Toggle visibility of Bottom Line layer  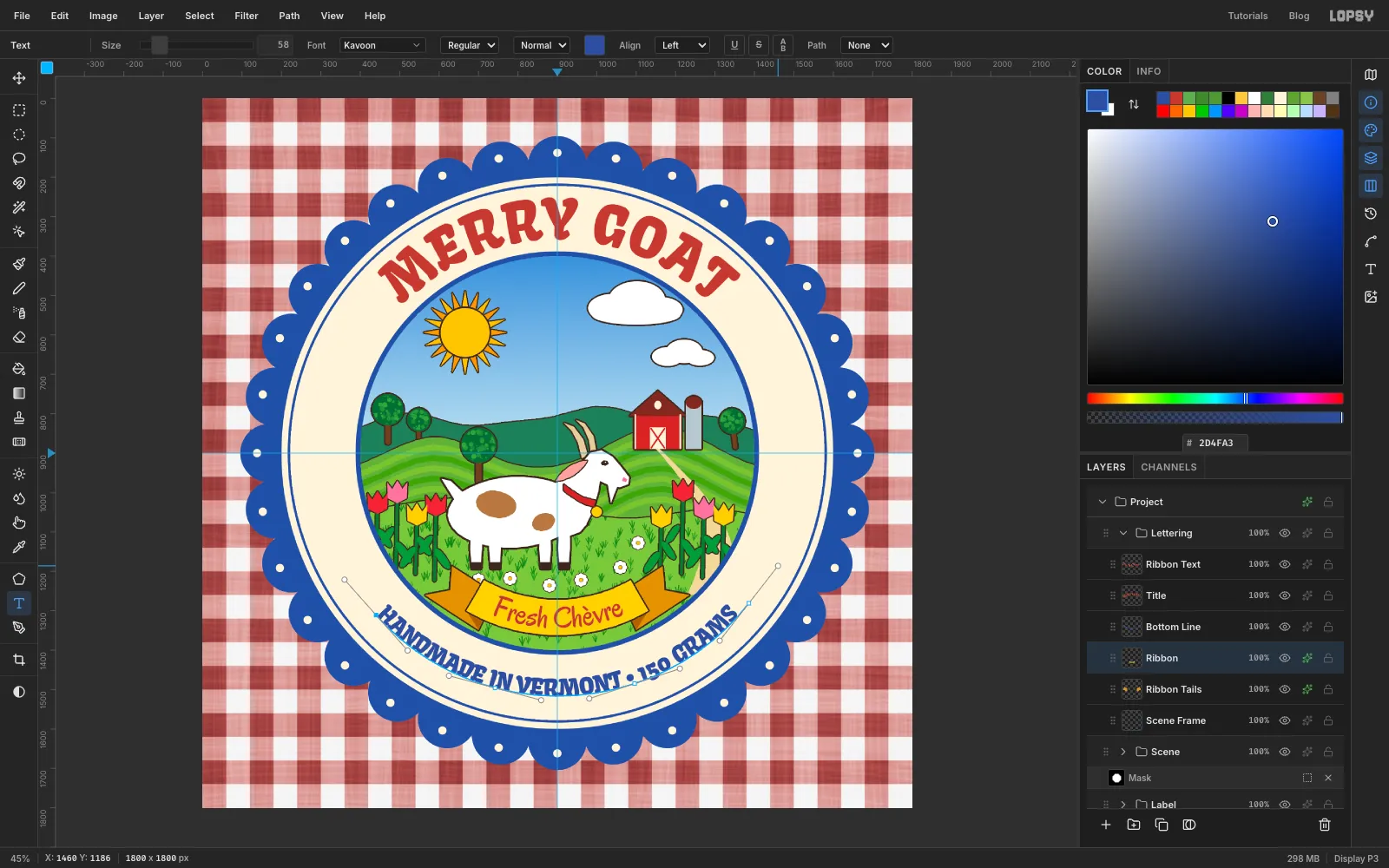[1285, 627]
